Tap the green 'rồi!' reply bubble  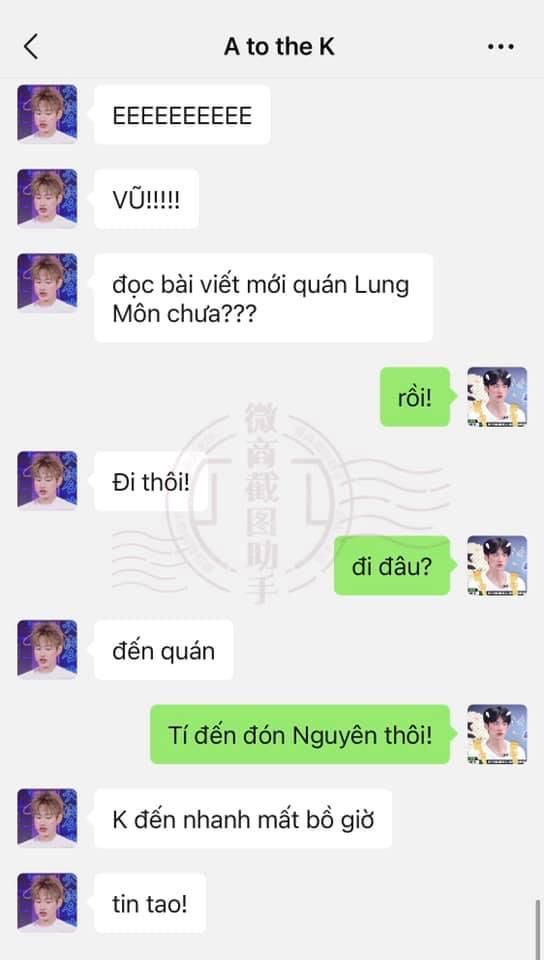[x=415, y=397]
